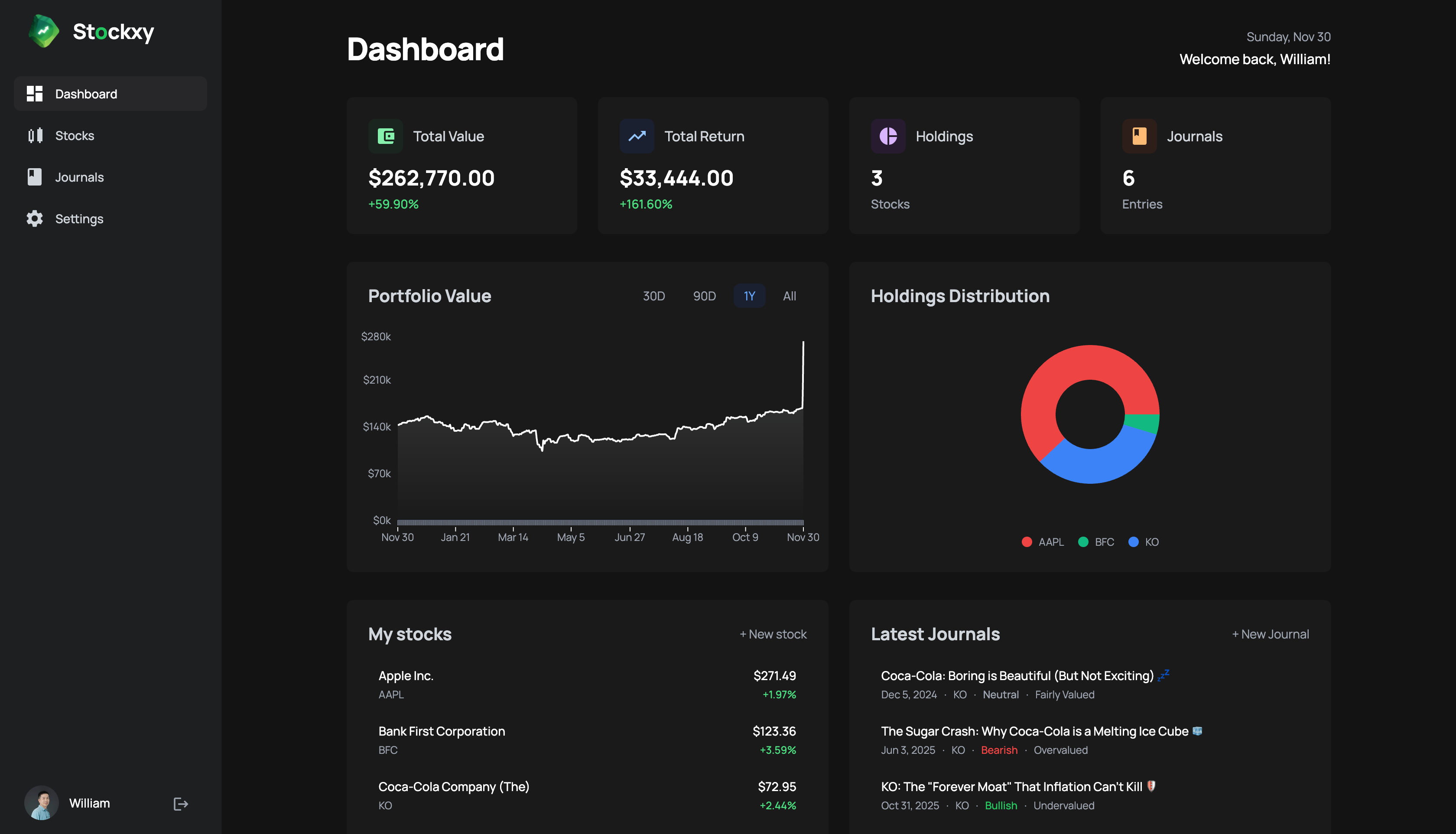Switch chart range to 30D
Image resolution: width=1456 pixels, height=834 pixels.
coord(654,296)
